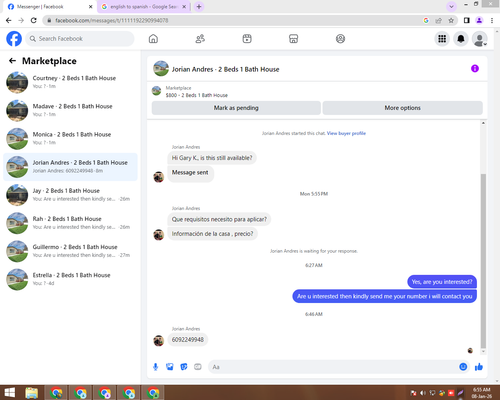The width and height of the screenshot is (500, 400).
Task: Open the Madave 2 Beds 1 Bath House chat
Action: 70,110
